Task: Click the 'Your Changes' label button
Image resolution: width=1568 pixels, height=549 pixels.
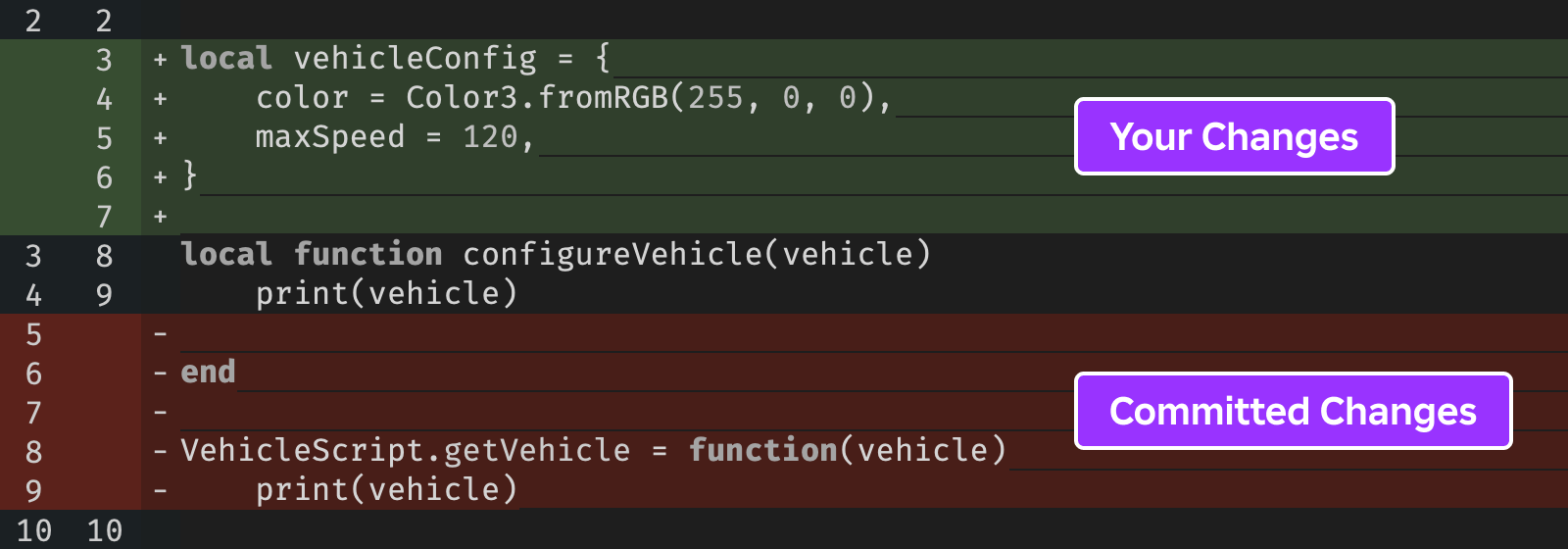Action: [x=1234, y=136]
